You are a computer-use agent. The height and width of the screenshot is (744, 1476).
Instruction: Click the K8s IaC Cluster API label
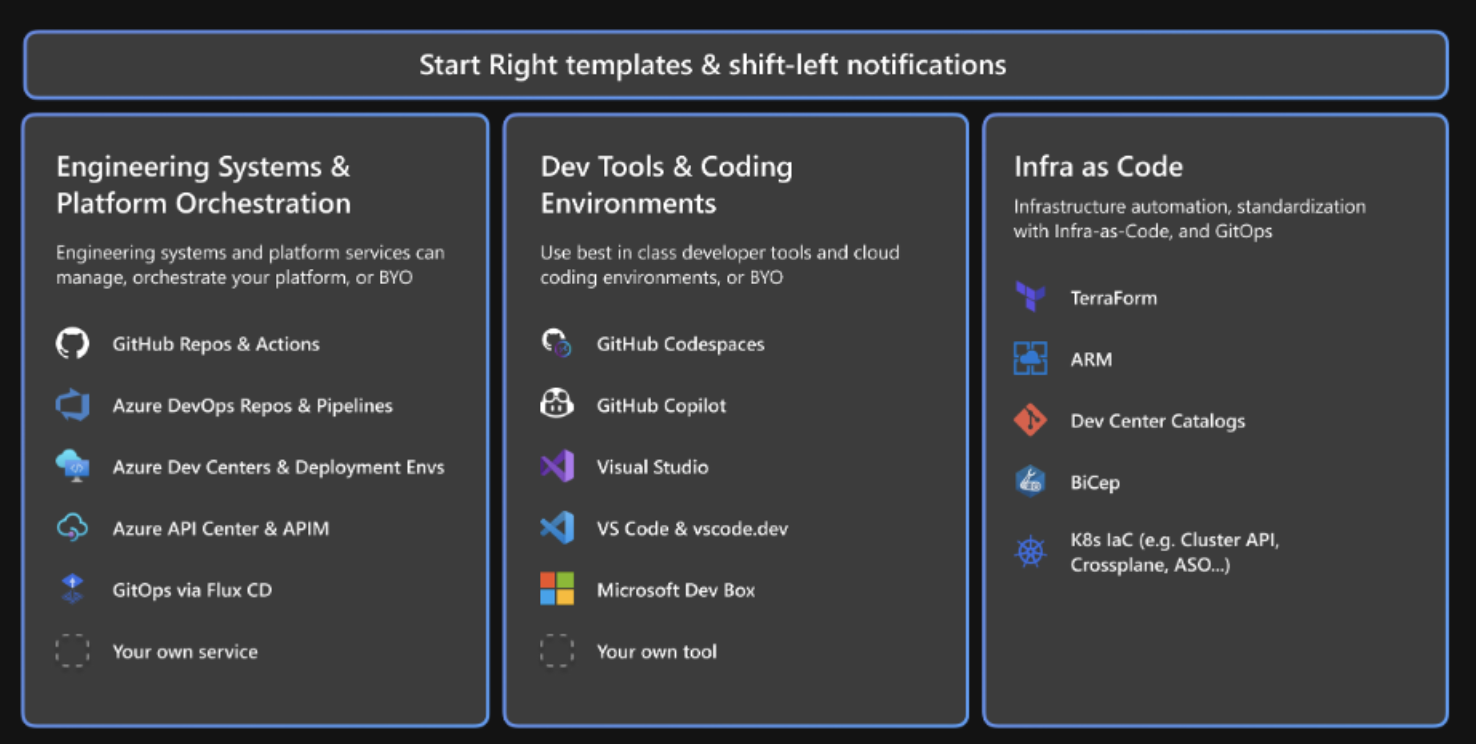[x=1175, y=552]
